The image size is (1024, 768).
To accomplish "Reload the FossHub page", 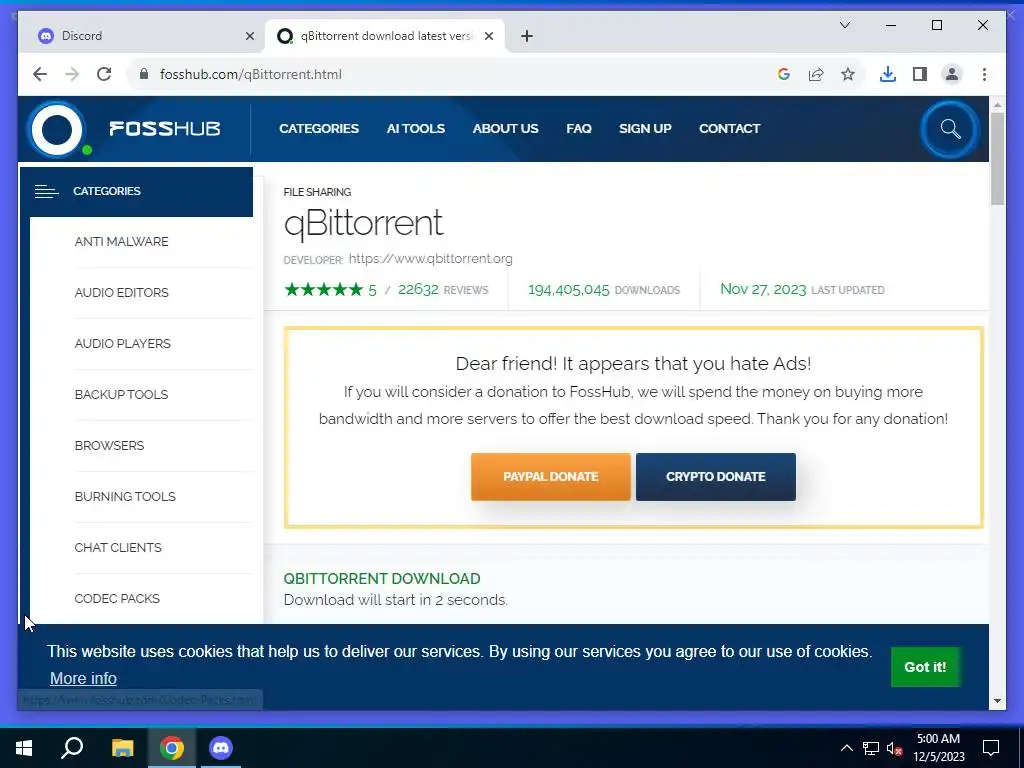I will pyautogui.click(x=104, y=74).
